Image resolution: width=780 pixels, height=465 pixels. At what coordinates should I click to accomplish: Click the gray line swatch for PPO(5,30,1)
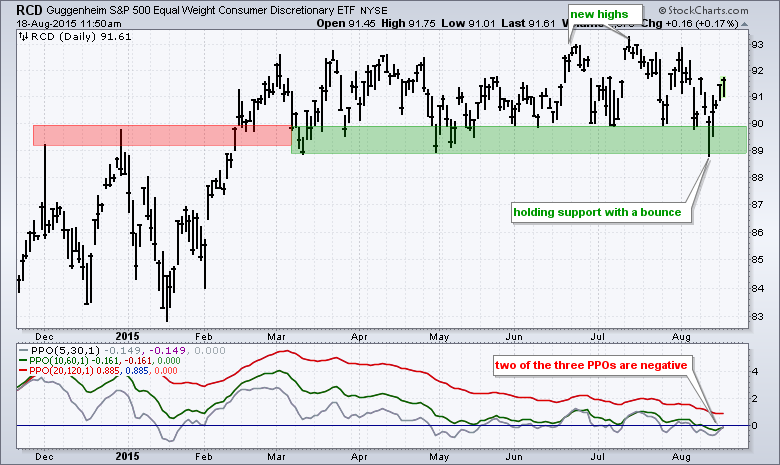23,351
